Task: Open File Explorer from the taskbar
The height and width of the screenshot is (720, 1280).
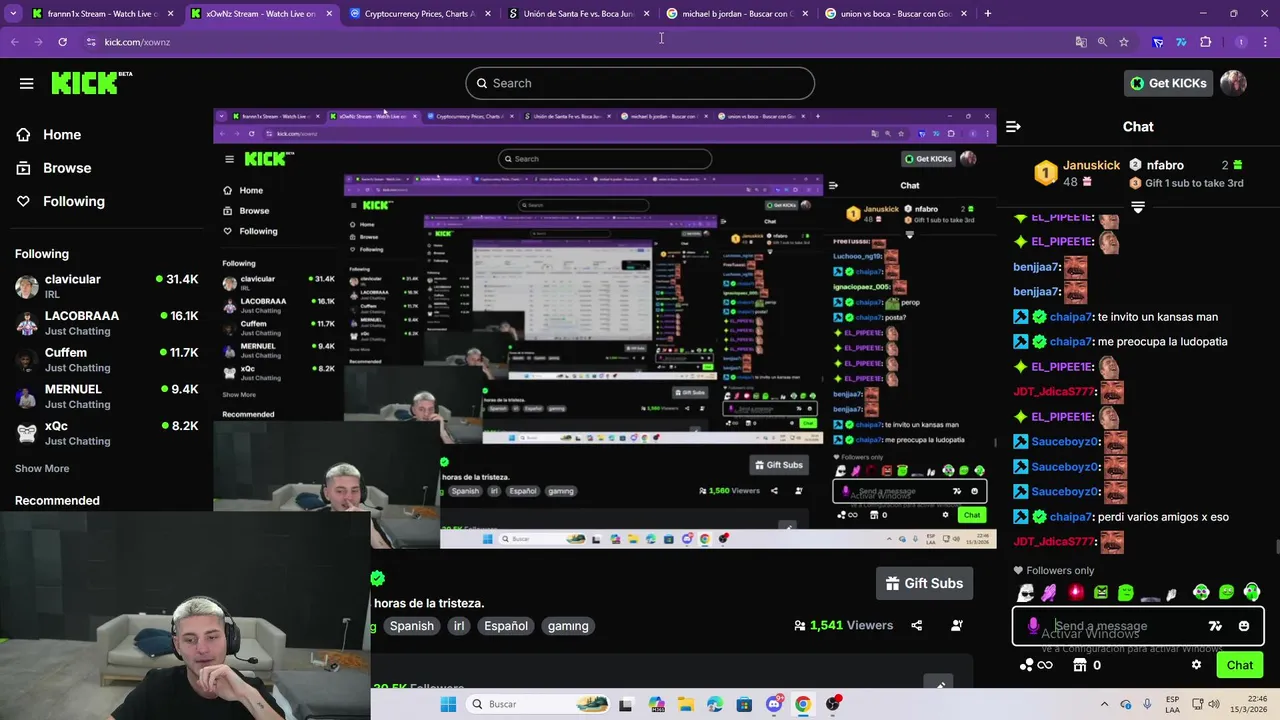Action: (685, 704)
